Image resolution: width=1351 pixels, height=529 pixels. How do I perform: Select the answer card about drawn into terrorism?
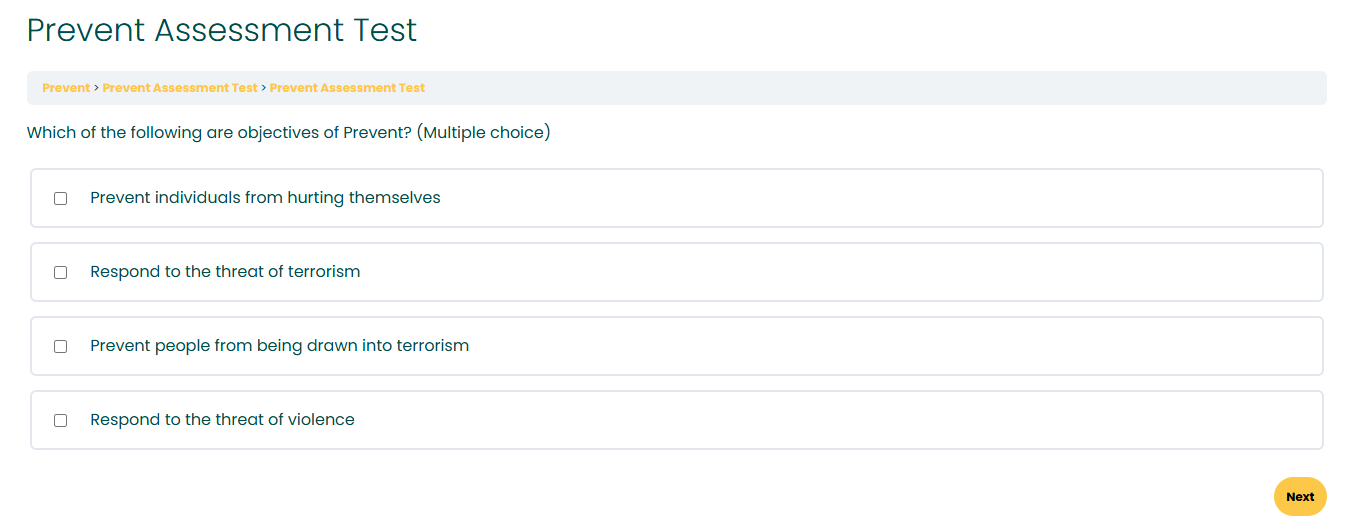[677, 346]
